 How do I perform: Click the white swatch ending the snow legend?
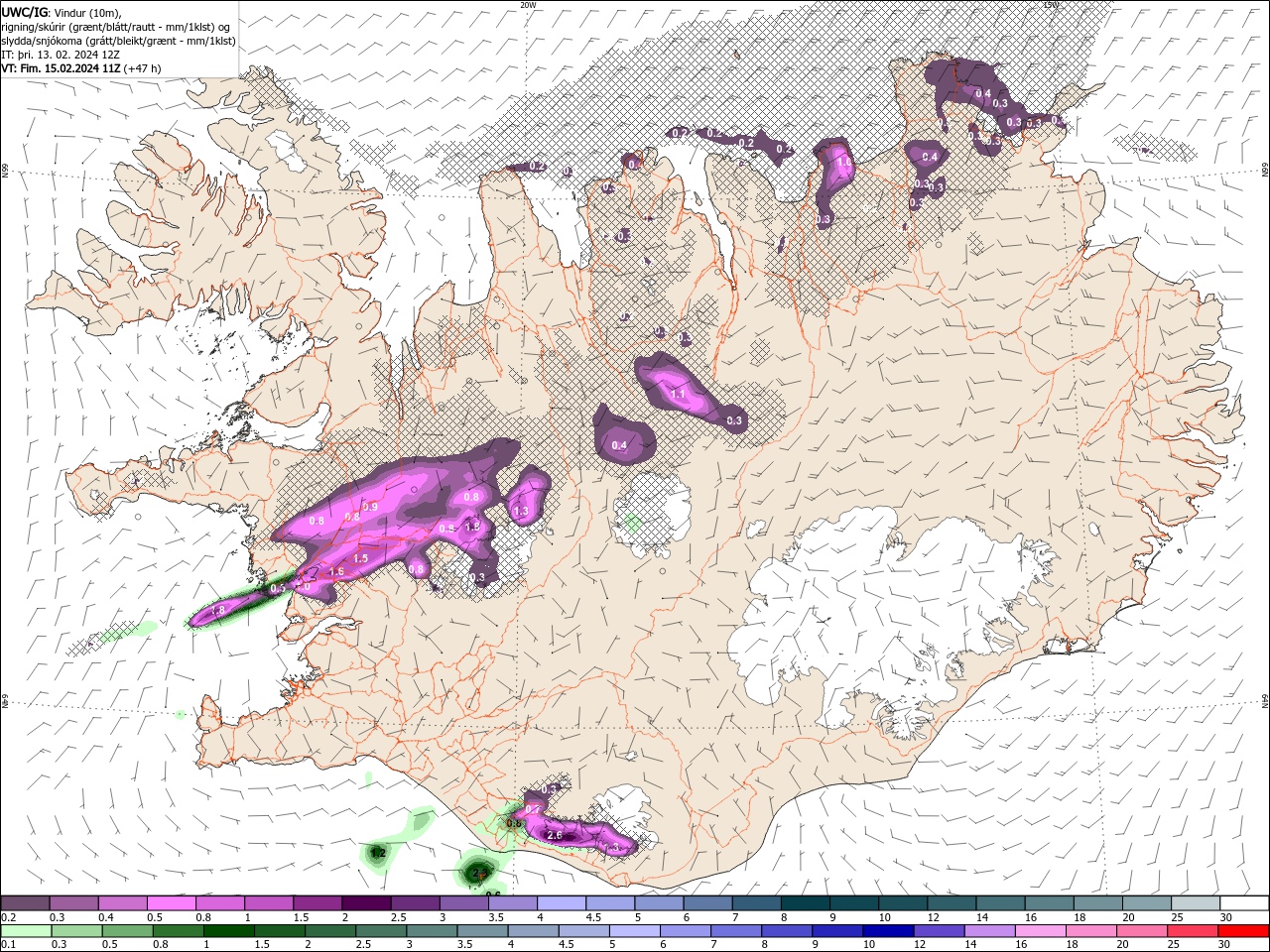pos(1244,903)
